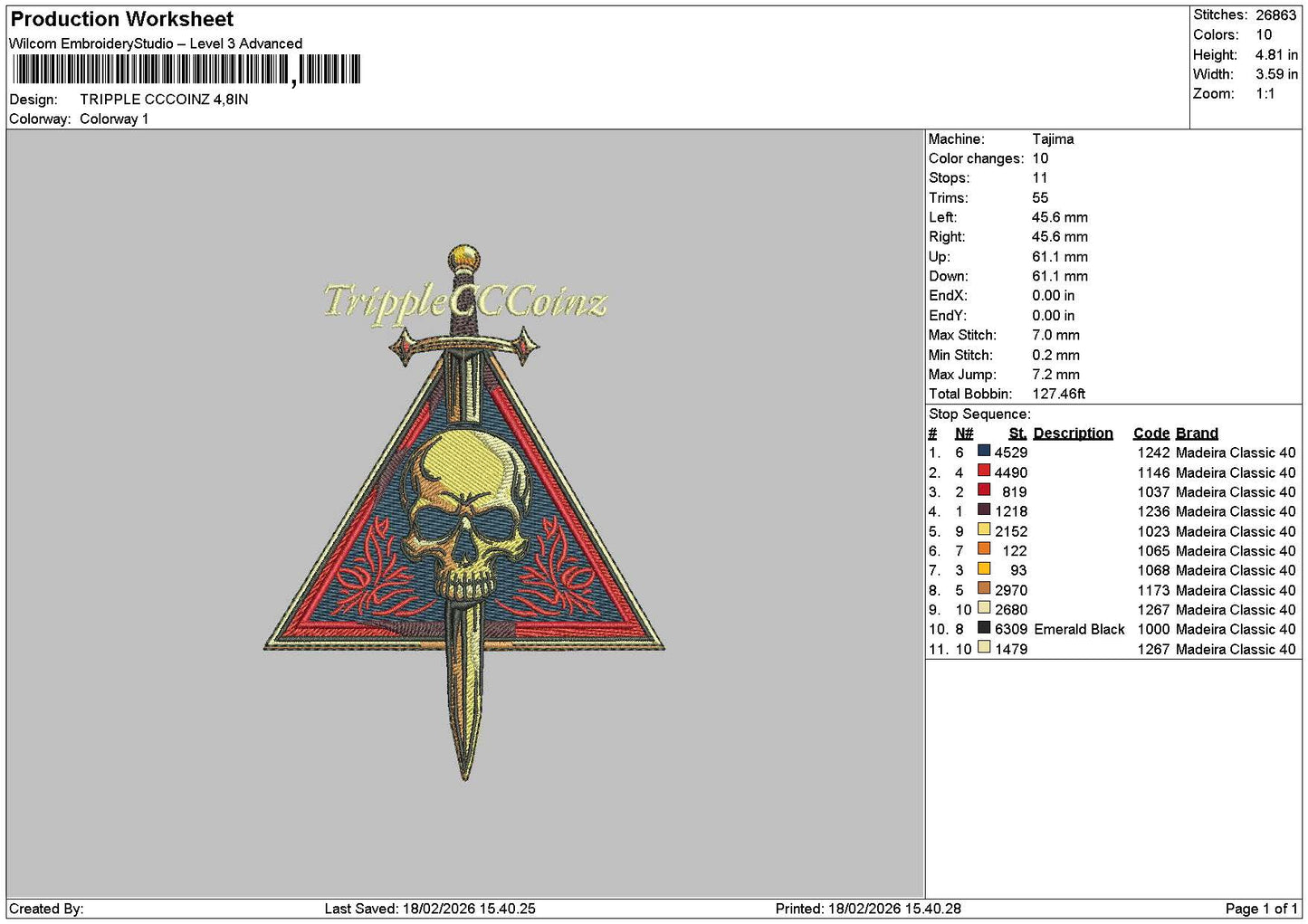Click the Total Bobbin value 127.46ft
This screenshot has width=1308, height=924.
tap(1059, 394)
